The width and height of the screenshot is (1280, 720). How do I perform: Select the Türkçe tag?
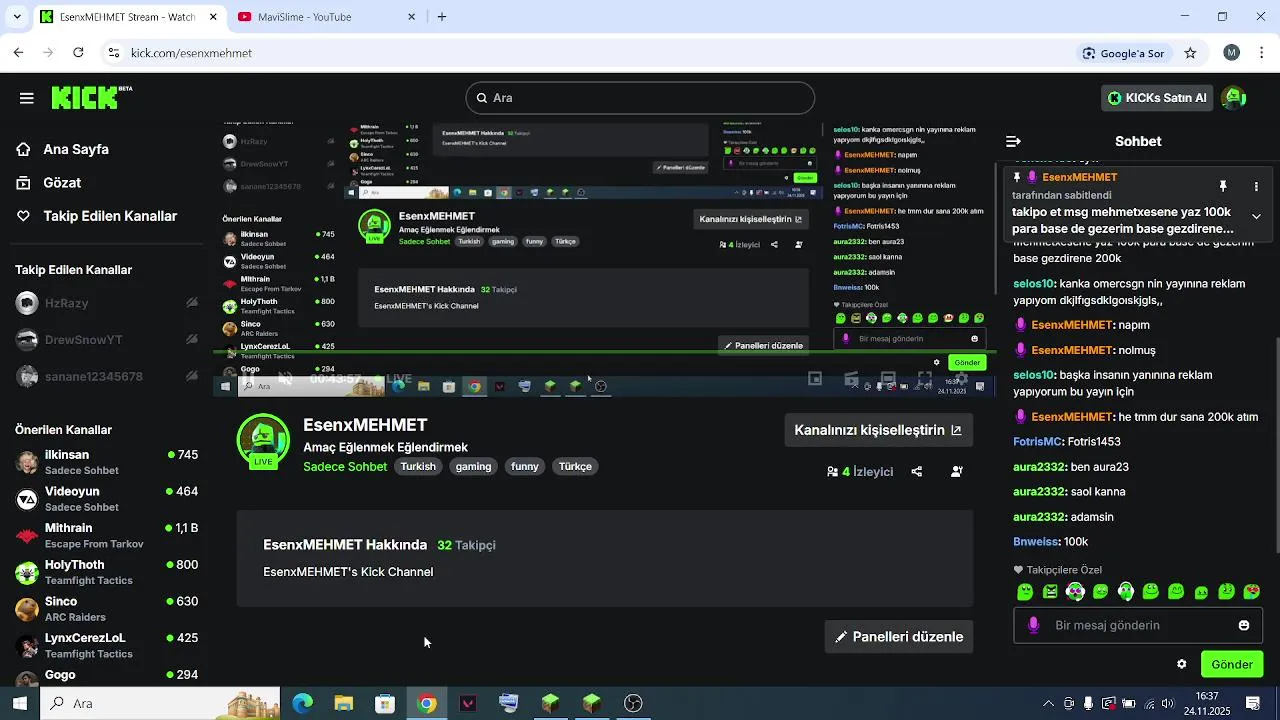[575, 467]
